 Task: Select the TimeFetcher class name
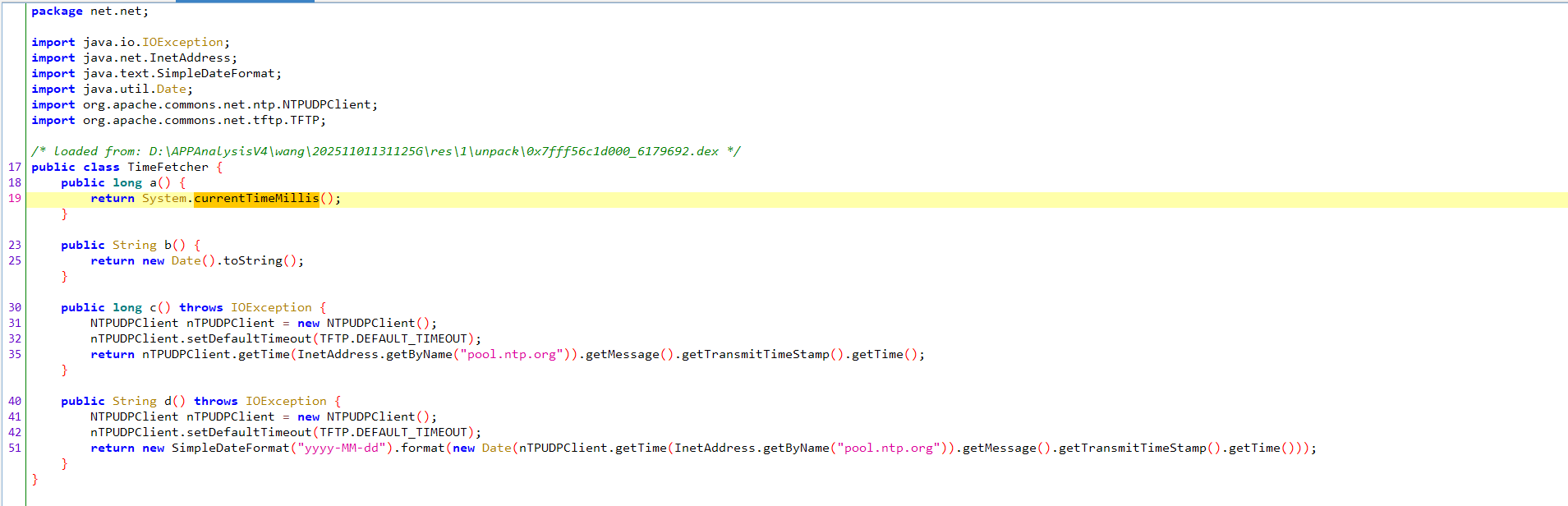point(168,168)
